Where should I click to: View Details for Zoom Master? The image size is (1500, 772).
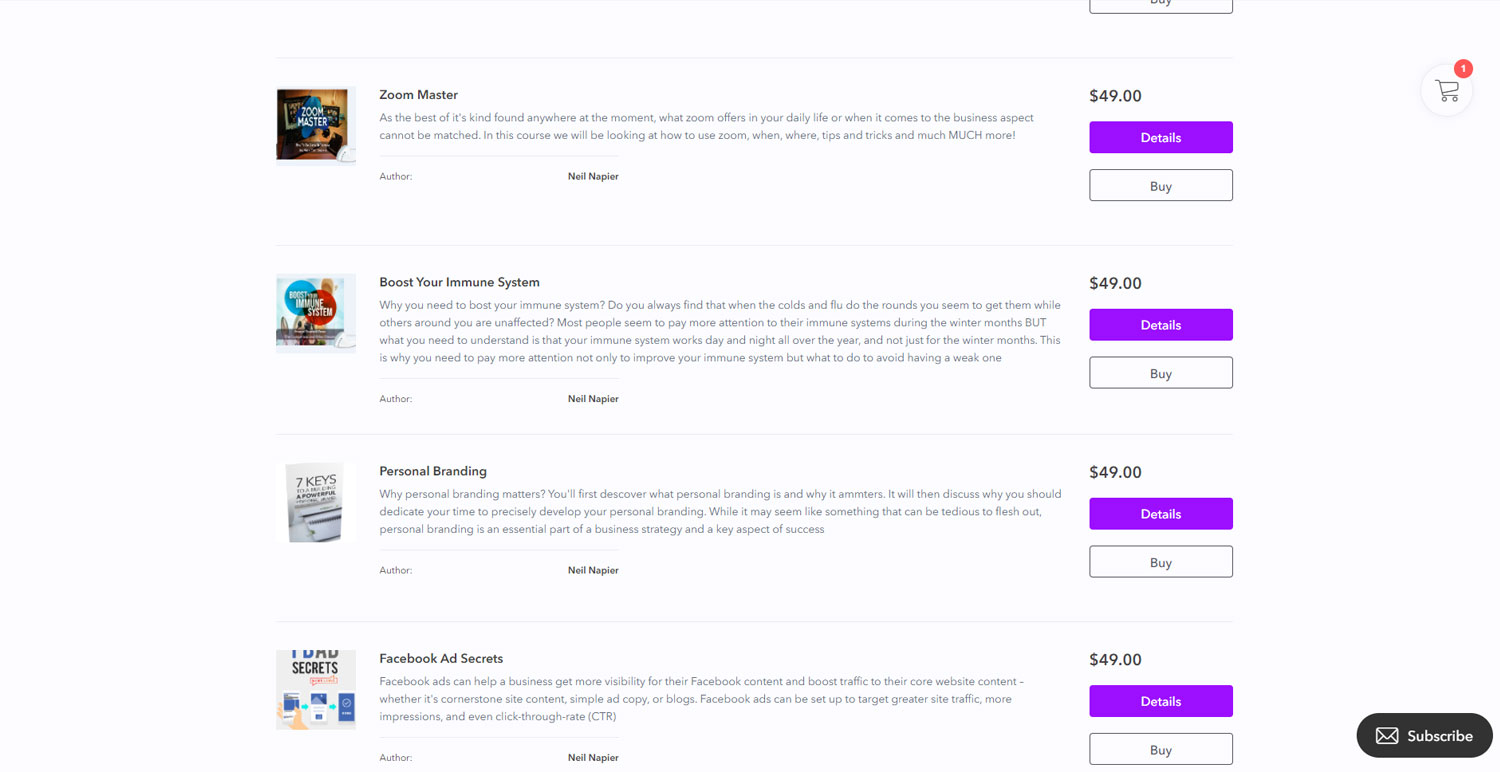1160,138
